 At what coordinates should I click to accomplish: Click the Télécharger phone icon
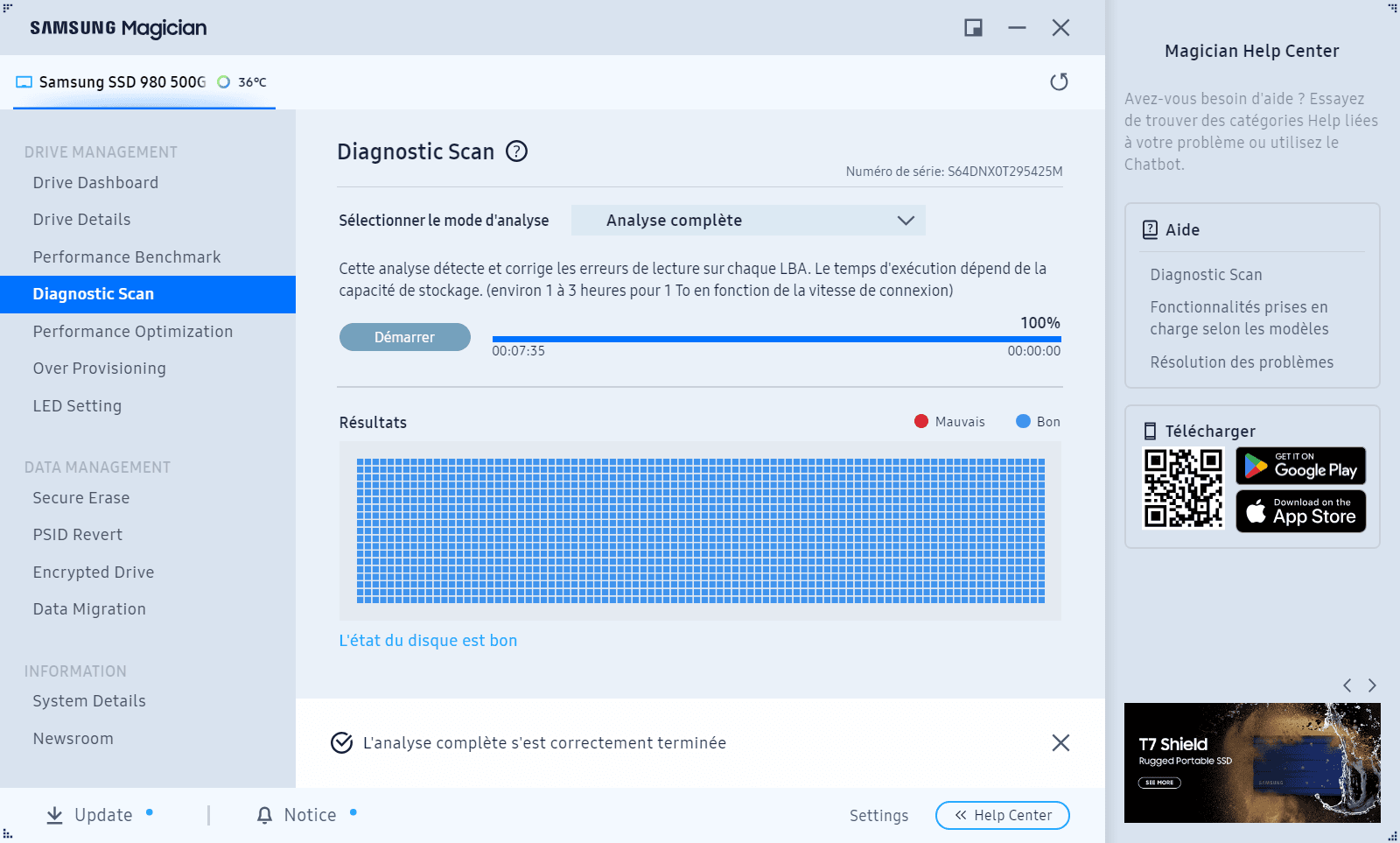1150,431
